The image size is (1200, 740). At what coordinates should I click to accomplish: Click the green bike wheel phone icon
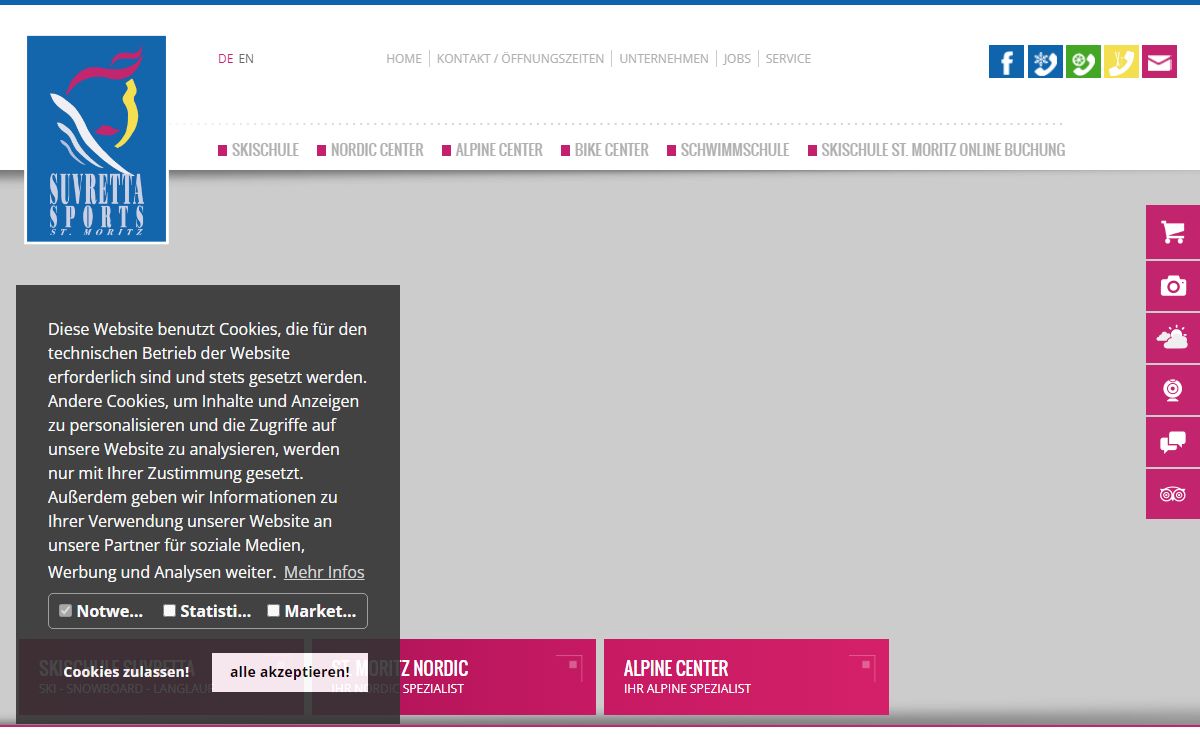pyautogui.click(x=1083, y=62)
